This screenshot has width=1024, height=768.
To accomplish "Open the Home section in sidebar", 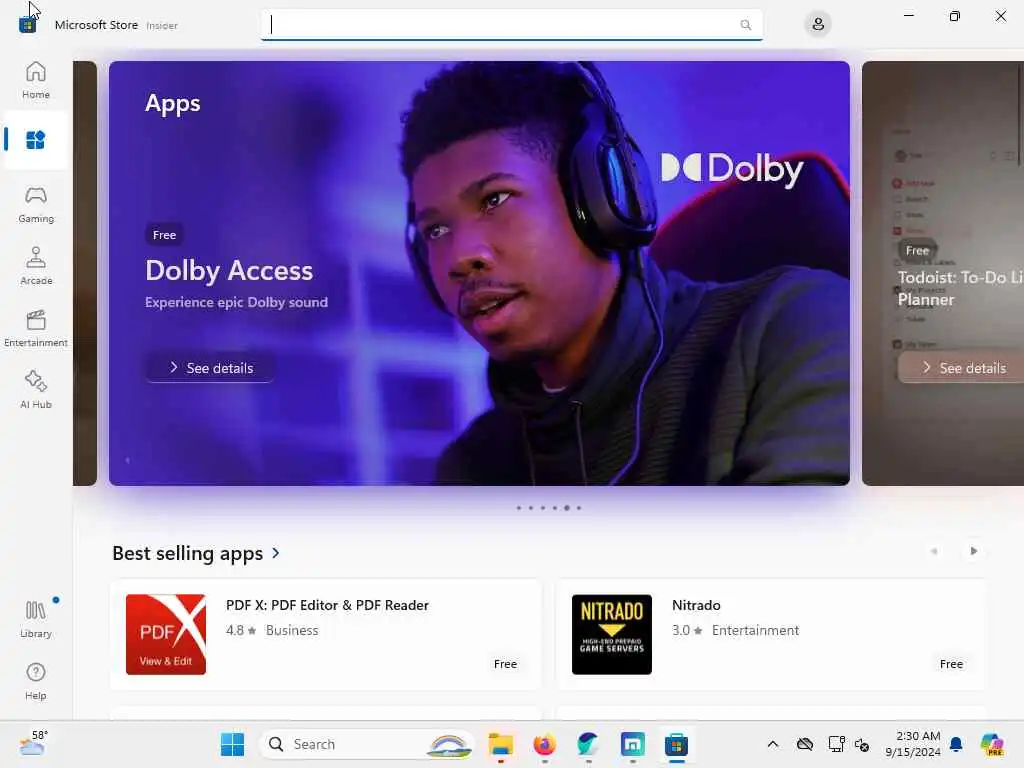I will 35,80.
